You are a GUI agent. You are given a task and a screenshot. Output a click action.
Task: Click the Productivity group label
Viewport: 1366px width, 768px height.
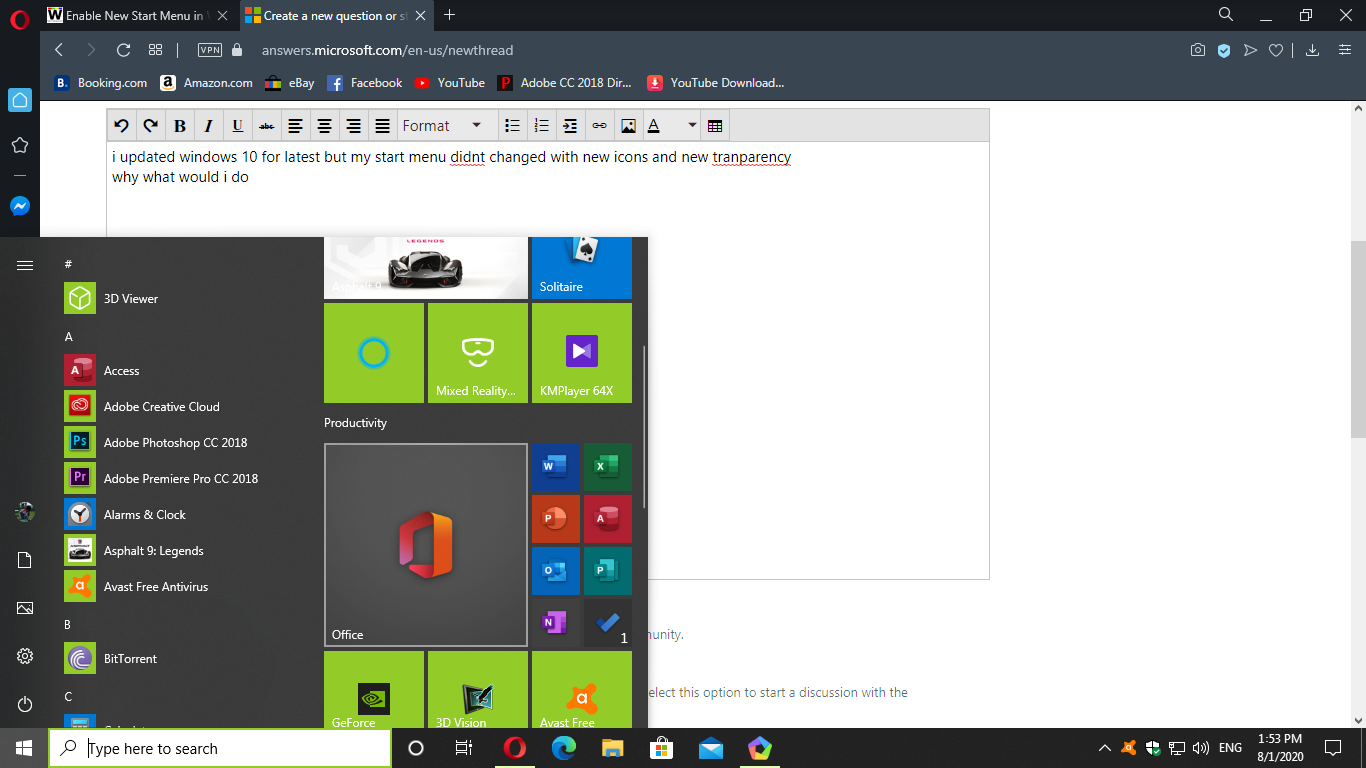355,423
